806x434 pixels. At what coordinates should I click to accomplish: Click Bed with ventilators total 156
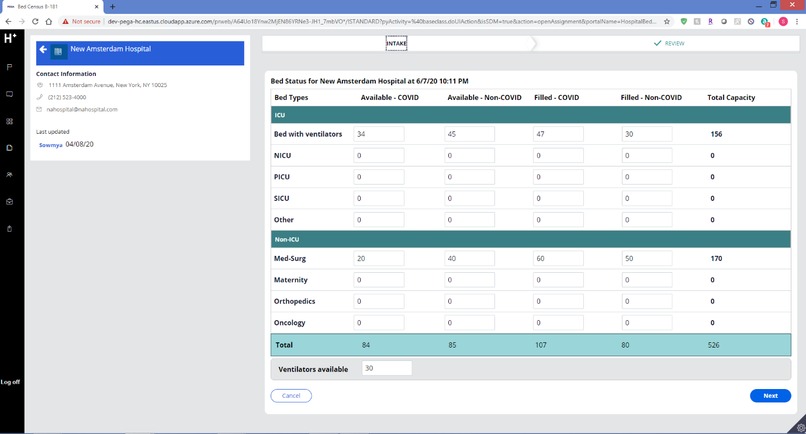(x=716, y=134)
